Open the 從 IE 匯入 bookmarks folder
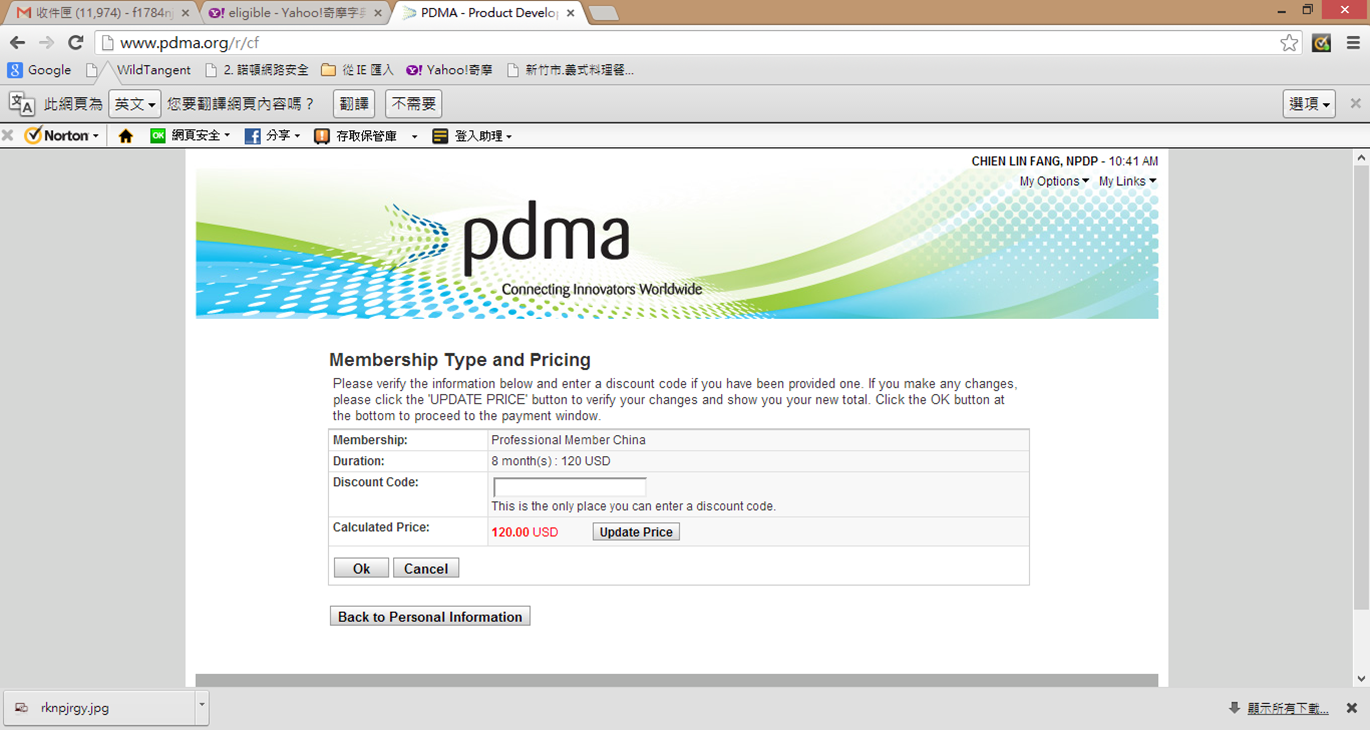Image resolution: width=1370 pixels, height=730 pixels. [x=358, y=70]
